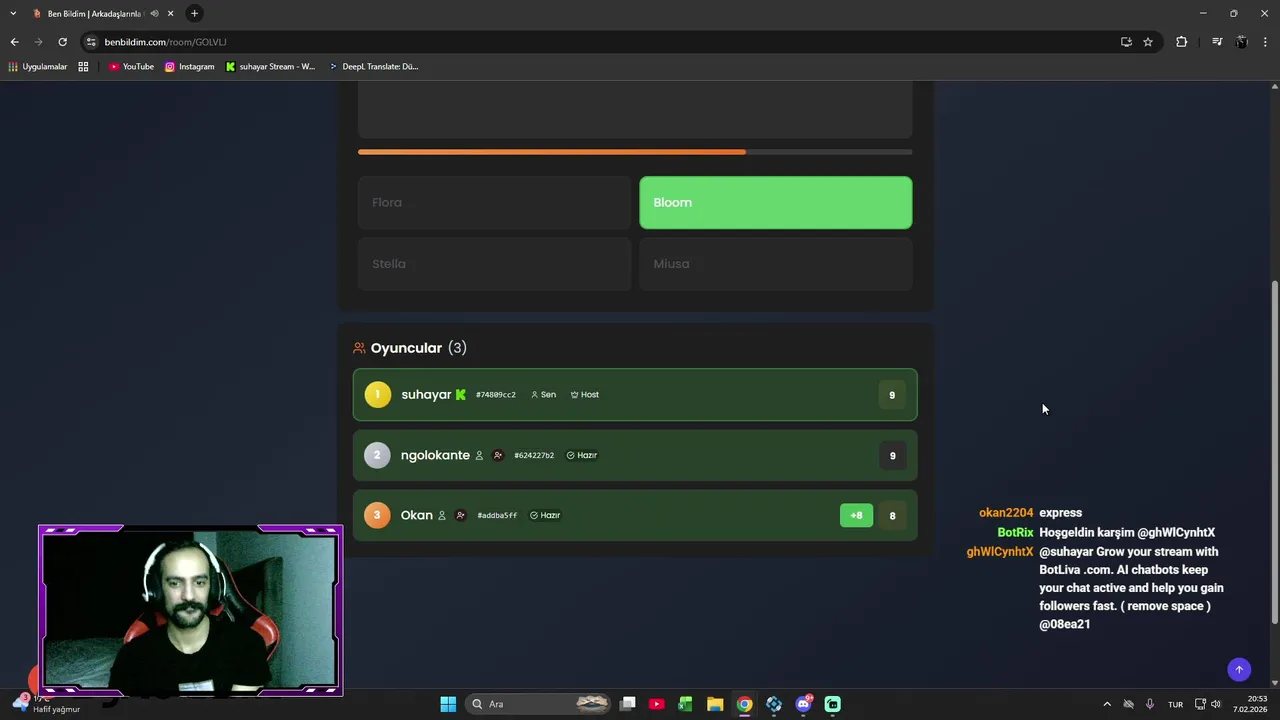This screenshot has width=1280, height=720.
Task: Go back using the browser back arrow
Action: click(14, 42)
